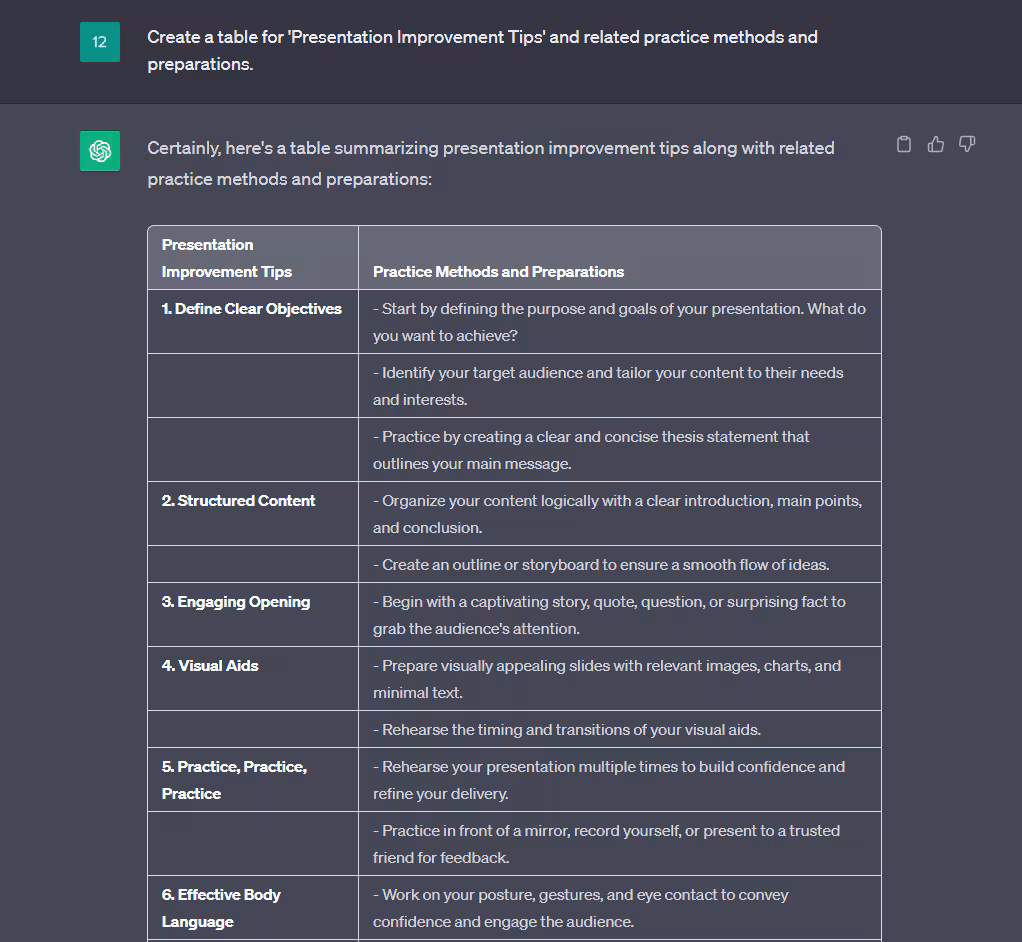Click the 'Practice in front of a mirror' cell

tap(606, 844)
